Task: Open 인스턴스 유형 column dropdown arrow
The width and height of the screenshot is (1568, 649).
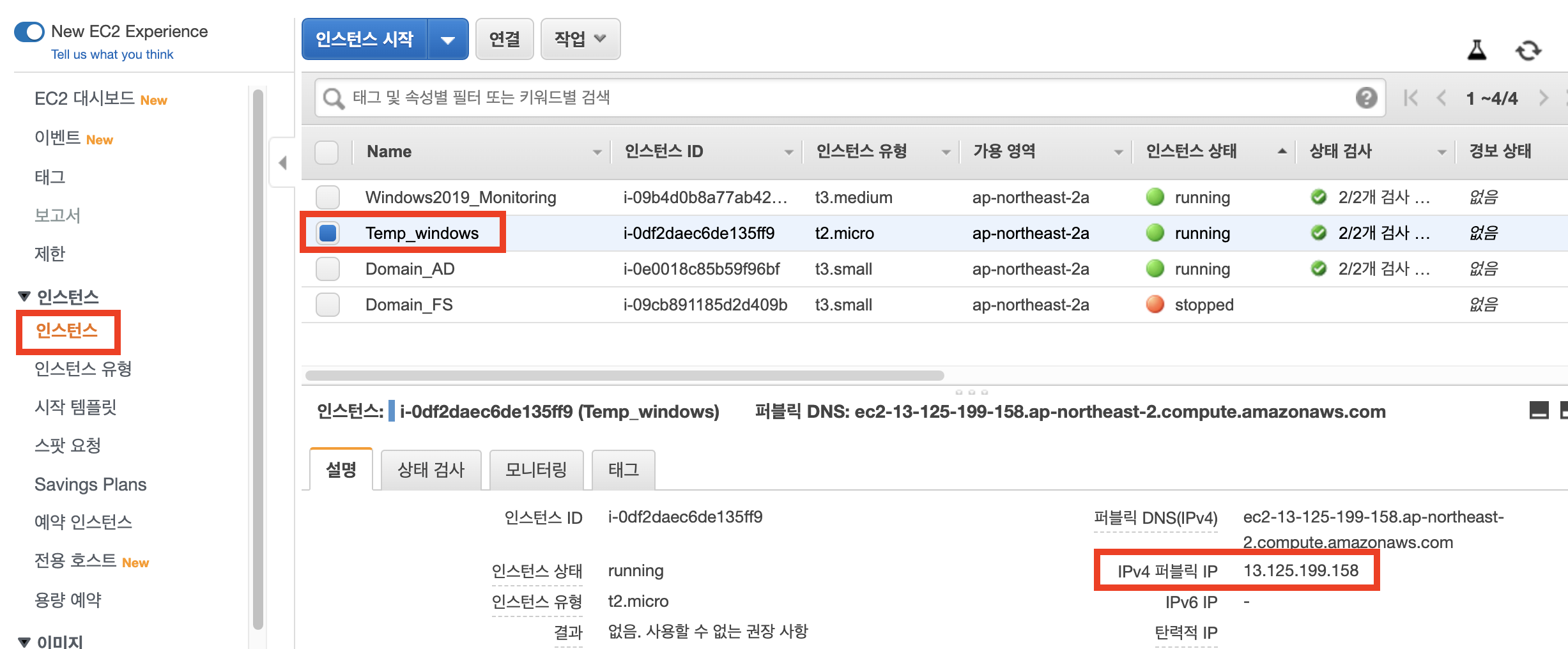Action: coord(946,152)
